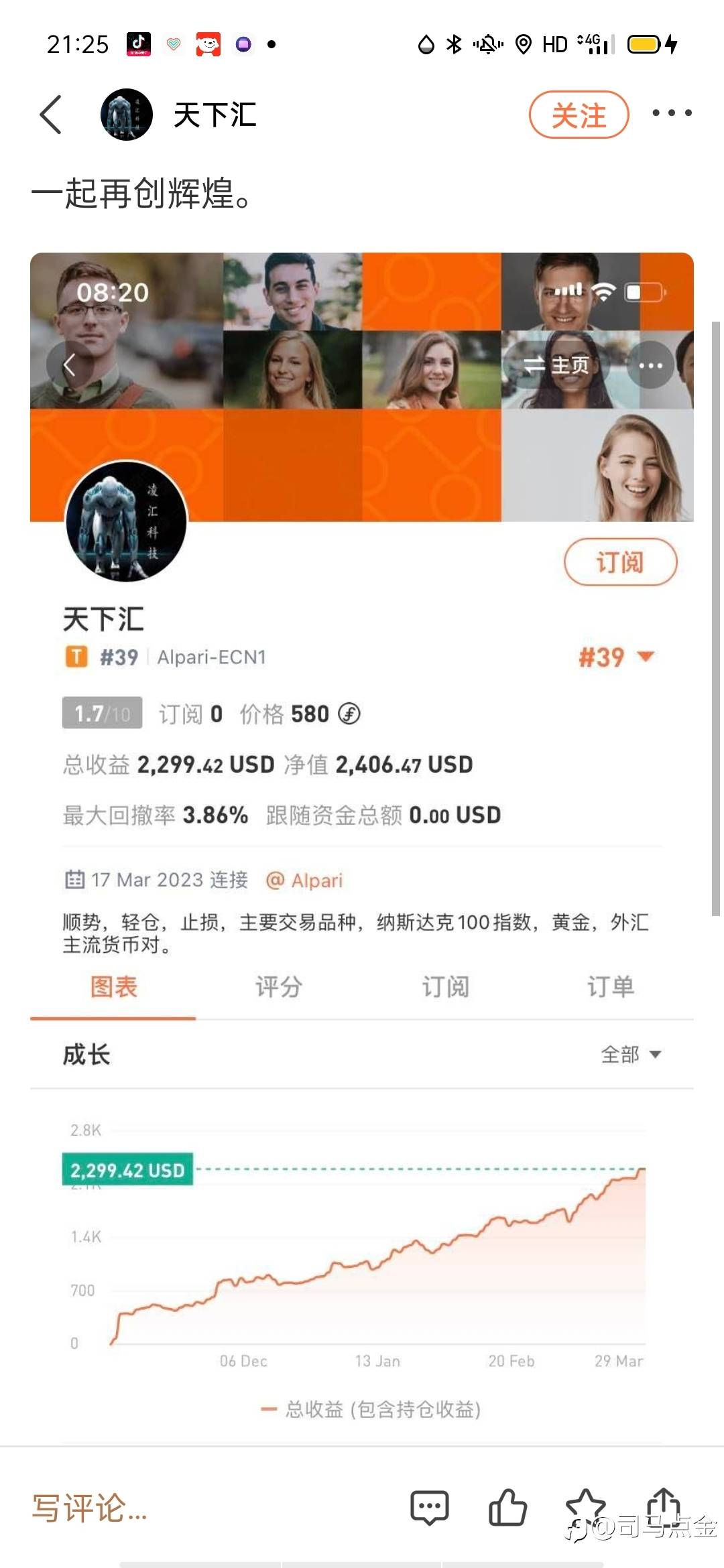Tap the thumbs-up like icon
Viewport: 724px width, 1568px height.
[x=507, y=1507]
